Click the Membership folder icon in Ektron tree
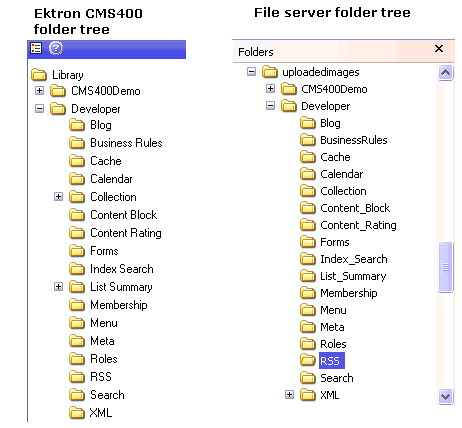The width and height of the screenshot is (462, 428). pyautogui.click(x=77, y=305)
